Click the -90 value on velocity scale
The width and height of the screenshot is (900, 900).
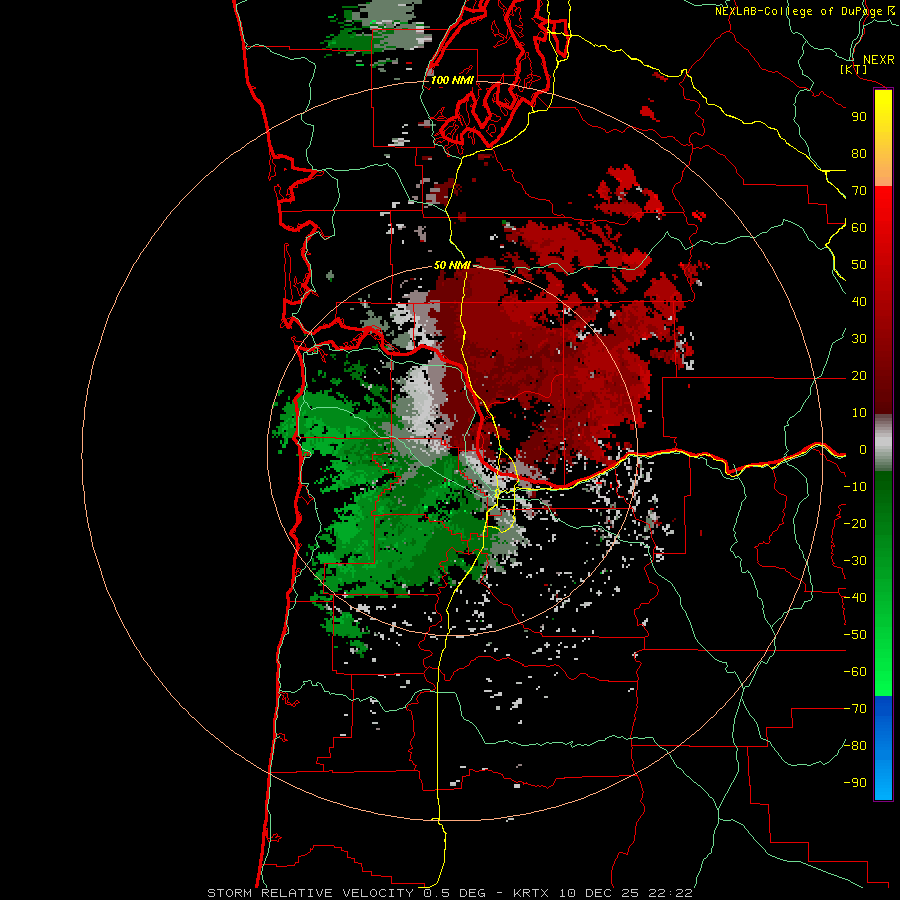pos(855,783)
